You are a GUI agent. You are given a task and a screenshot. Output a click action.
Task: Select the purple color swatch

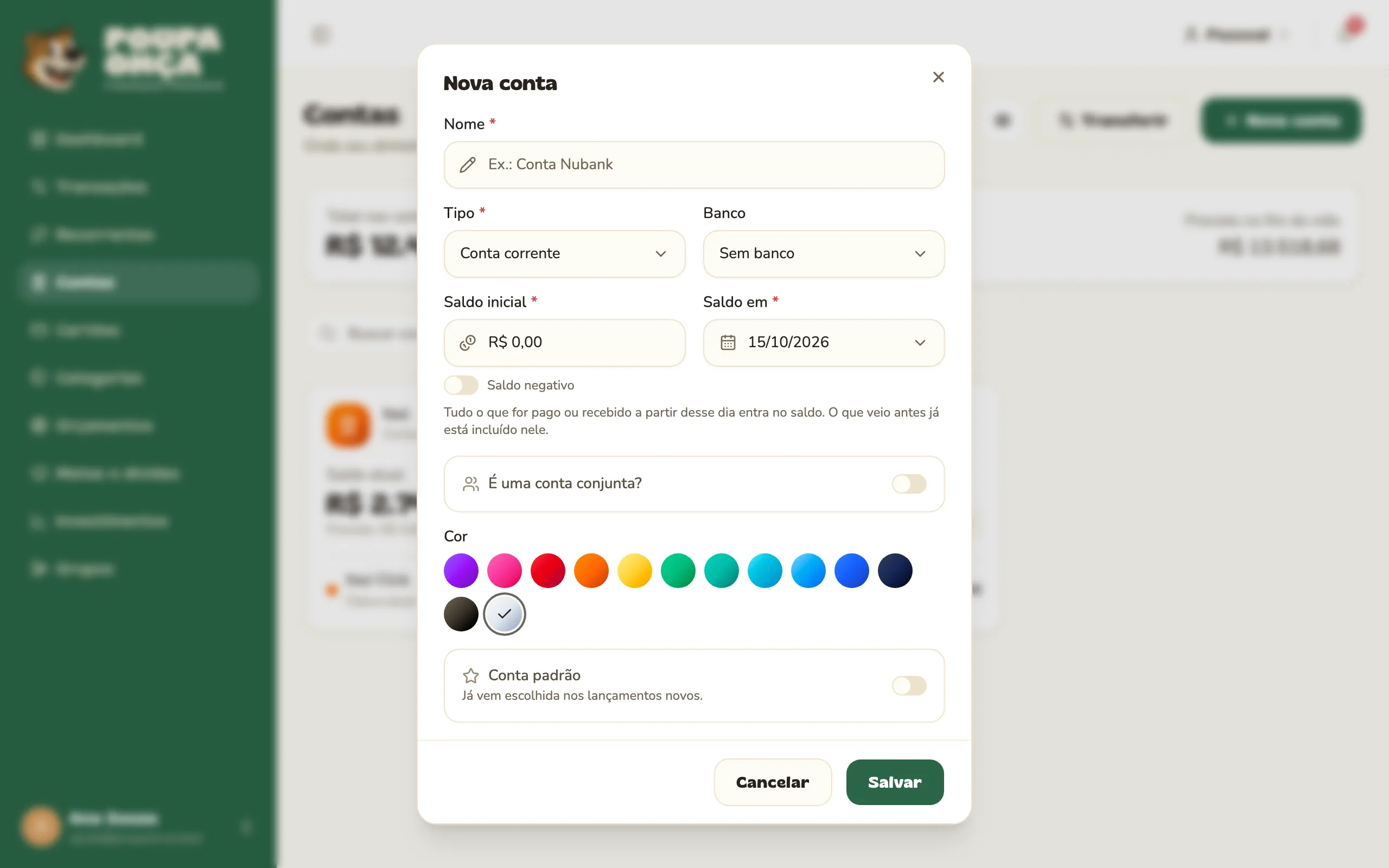pyautogui.click(x=461, y=571)
